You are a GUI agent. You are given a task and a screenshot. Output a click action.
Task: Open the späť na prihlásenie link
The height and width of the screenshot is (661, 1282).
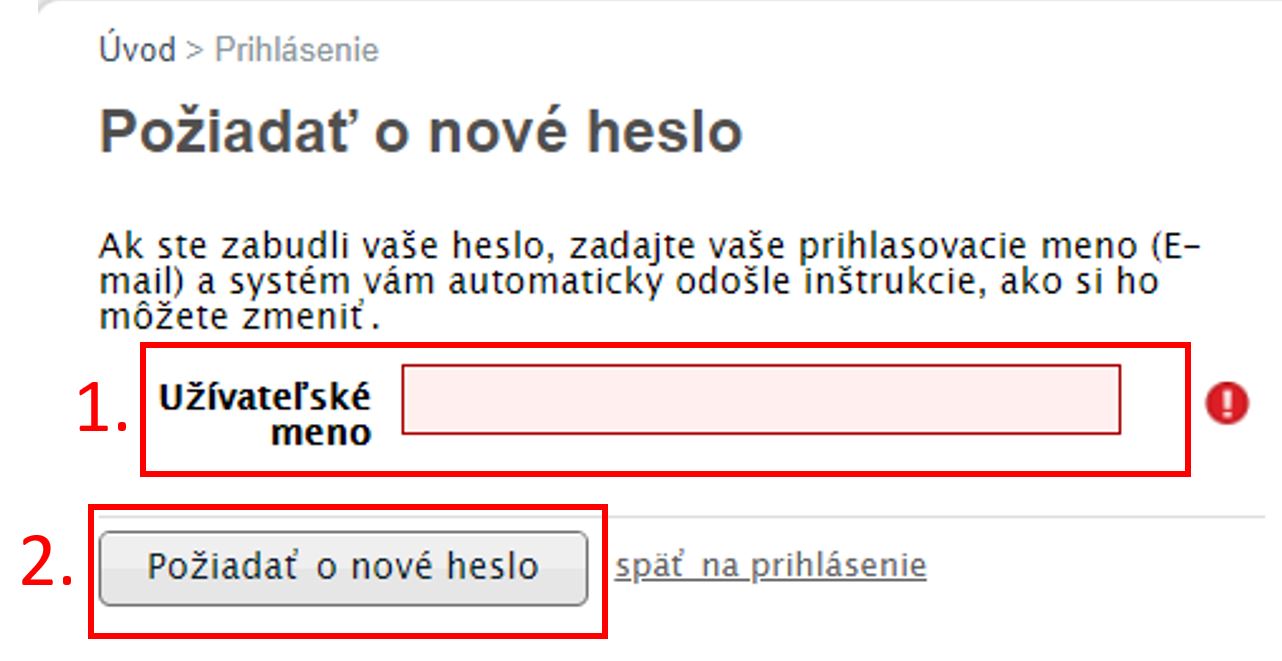point(770,566)
